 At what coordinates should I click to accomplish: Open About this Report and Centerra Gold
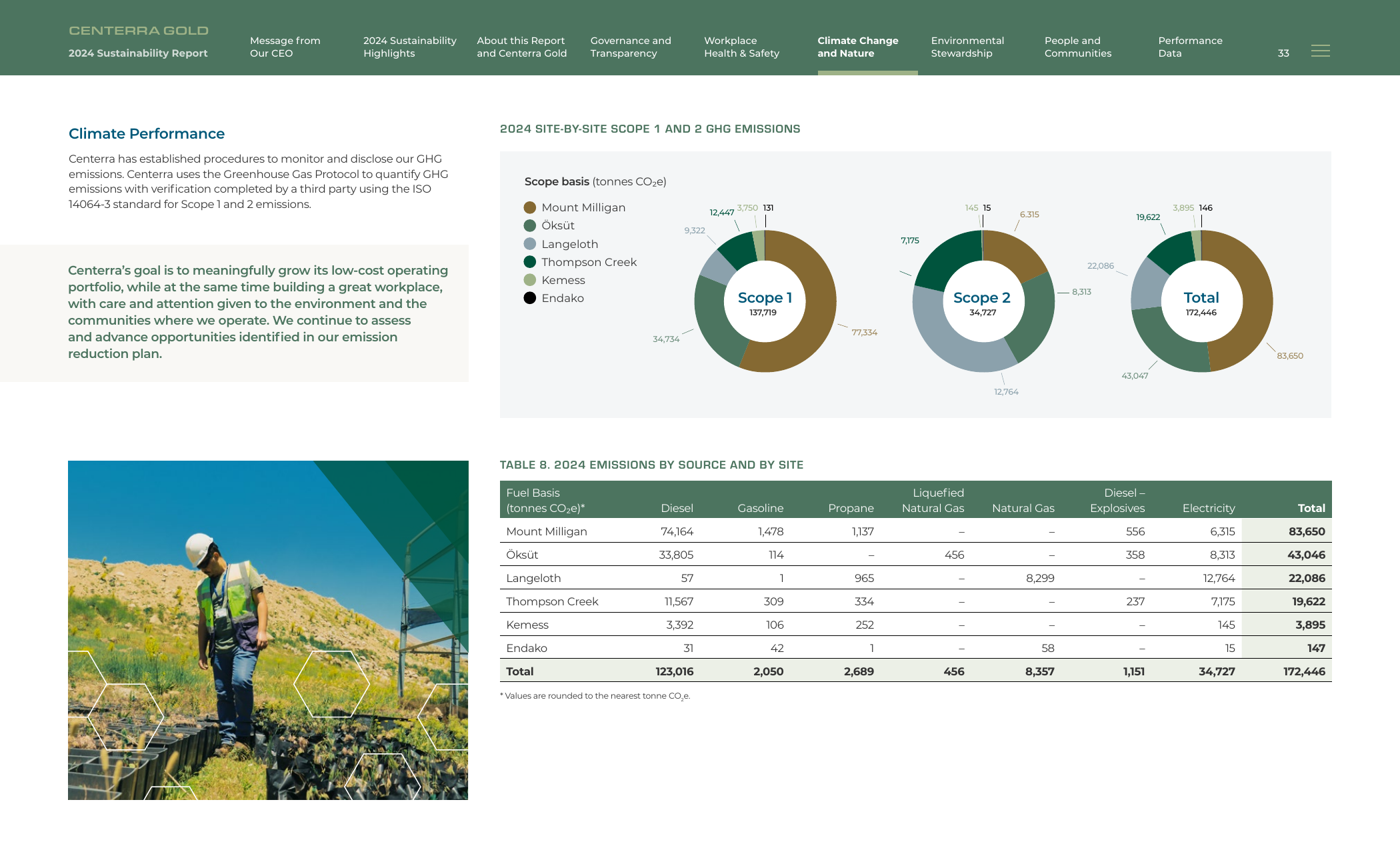521,47
